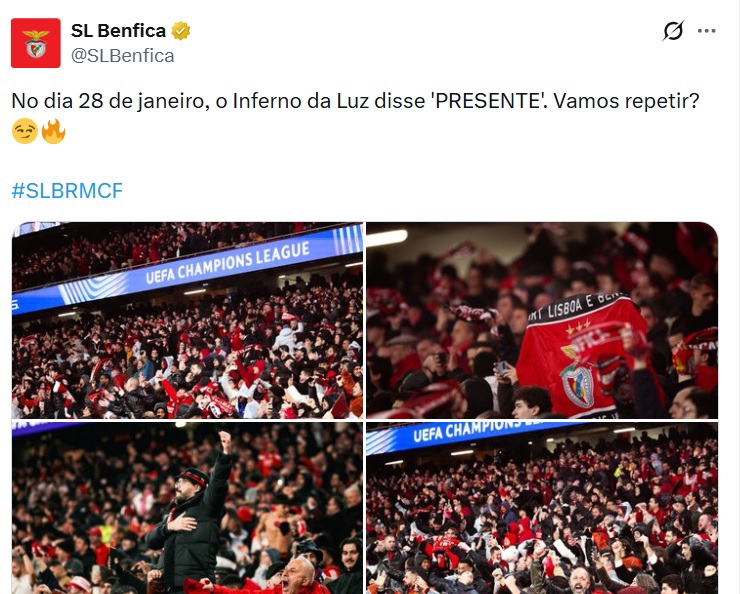
Task: Click the fire emoji
Action: (x=53, y=131)
